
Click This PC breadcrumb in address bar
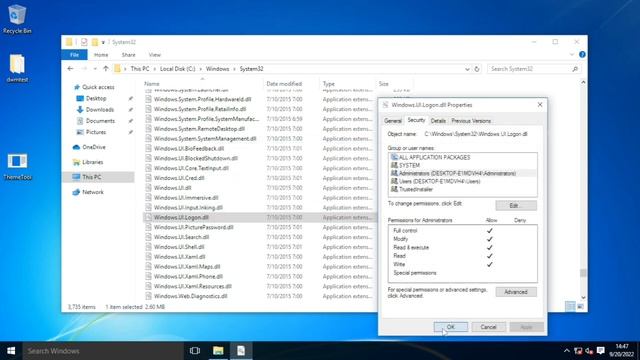click(140, 69)
